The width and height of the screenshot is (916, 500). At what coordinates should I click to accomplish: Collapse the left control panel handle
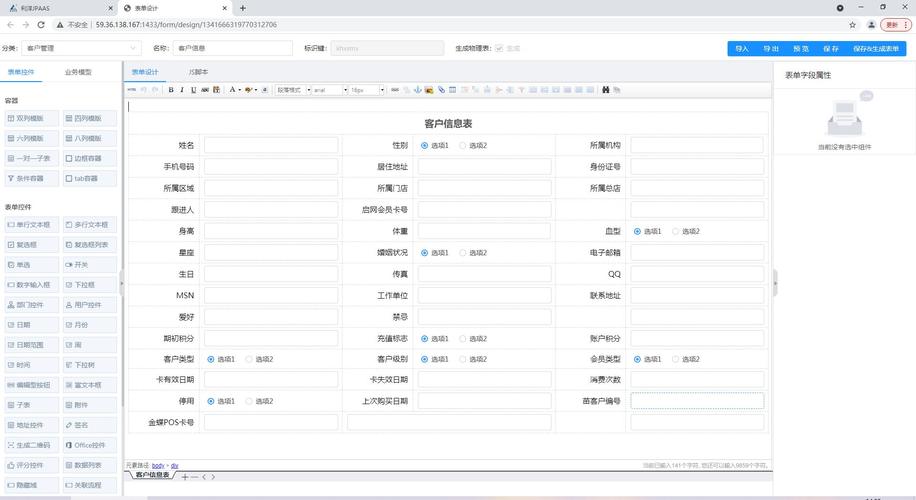pos(122,283)
